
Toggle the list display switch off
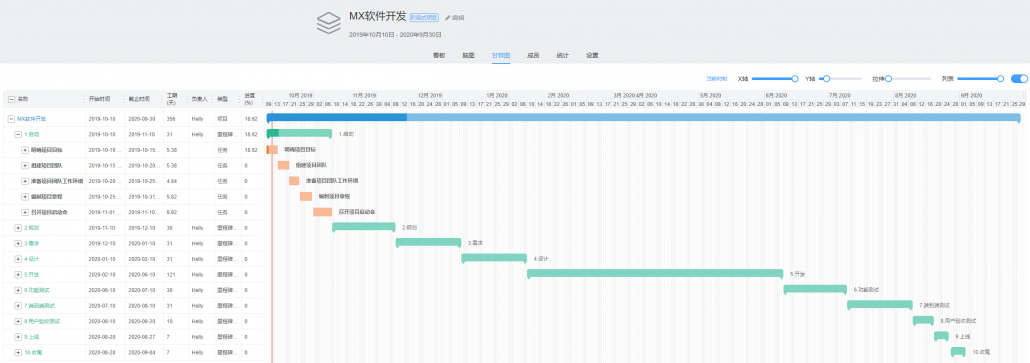pos(1019,79)
